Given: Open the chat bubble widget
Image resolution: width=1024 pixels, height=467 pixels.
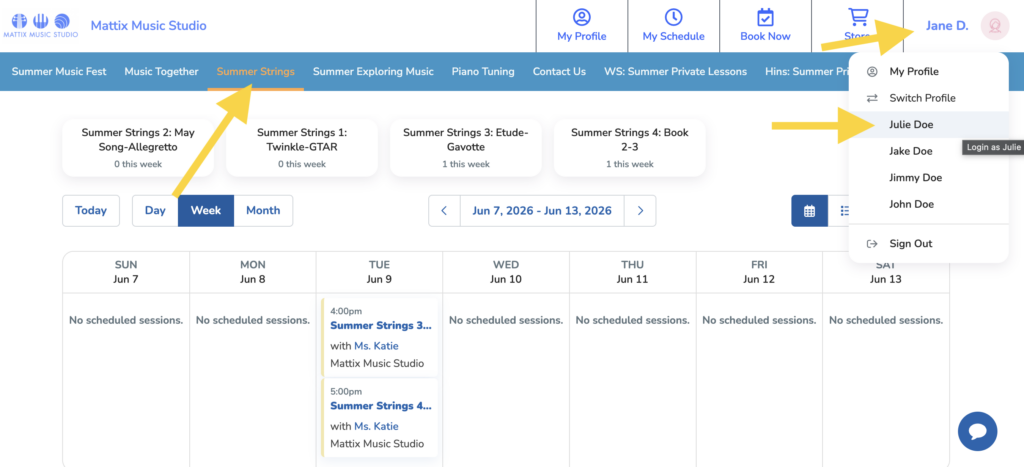Looking at the screenshot, I should [977, 431].
